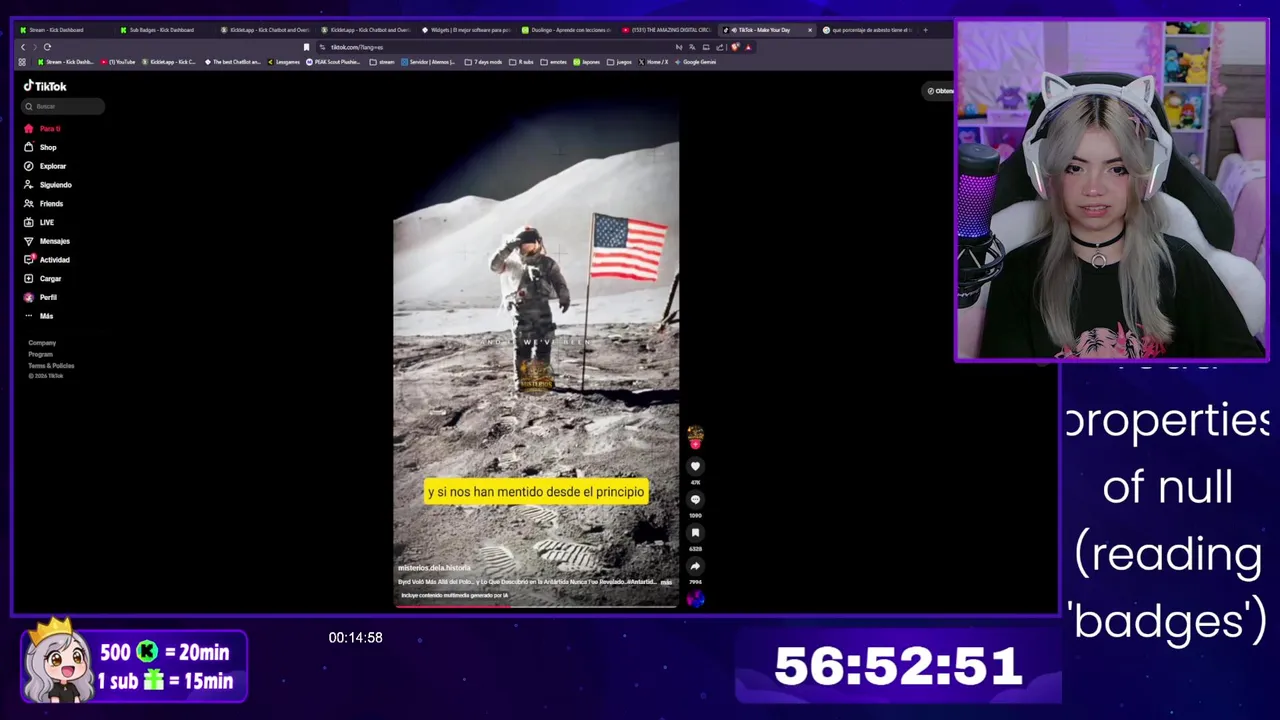Image resolution: width=1280 pixels, height=720 pixels.
Task: Expand Terms & Policies footer section
Action: tap(51, 365)
